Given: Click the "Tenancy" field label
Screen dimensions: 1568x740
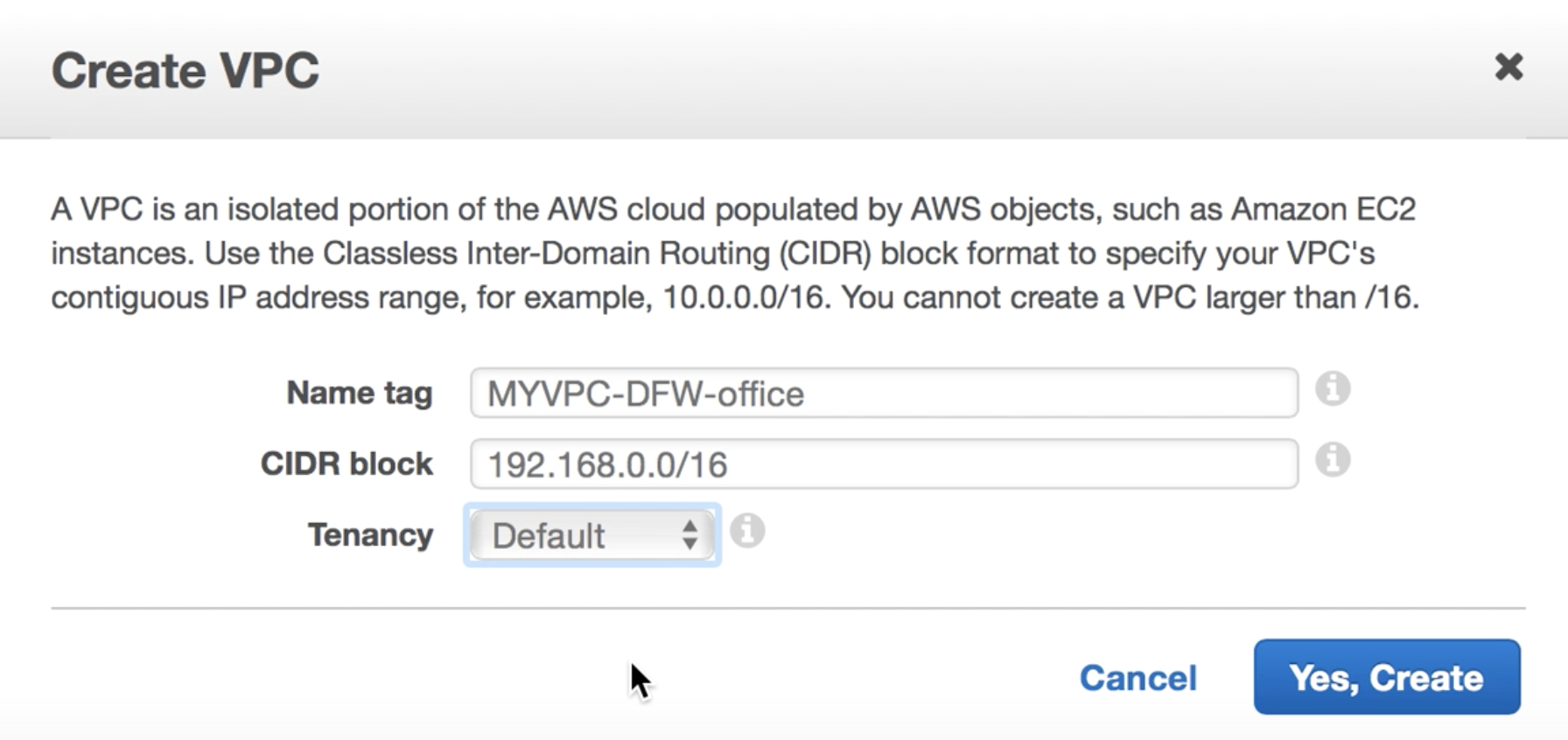Looking at the screenshot, I should tap(370, 534).
